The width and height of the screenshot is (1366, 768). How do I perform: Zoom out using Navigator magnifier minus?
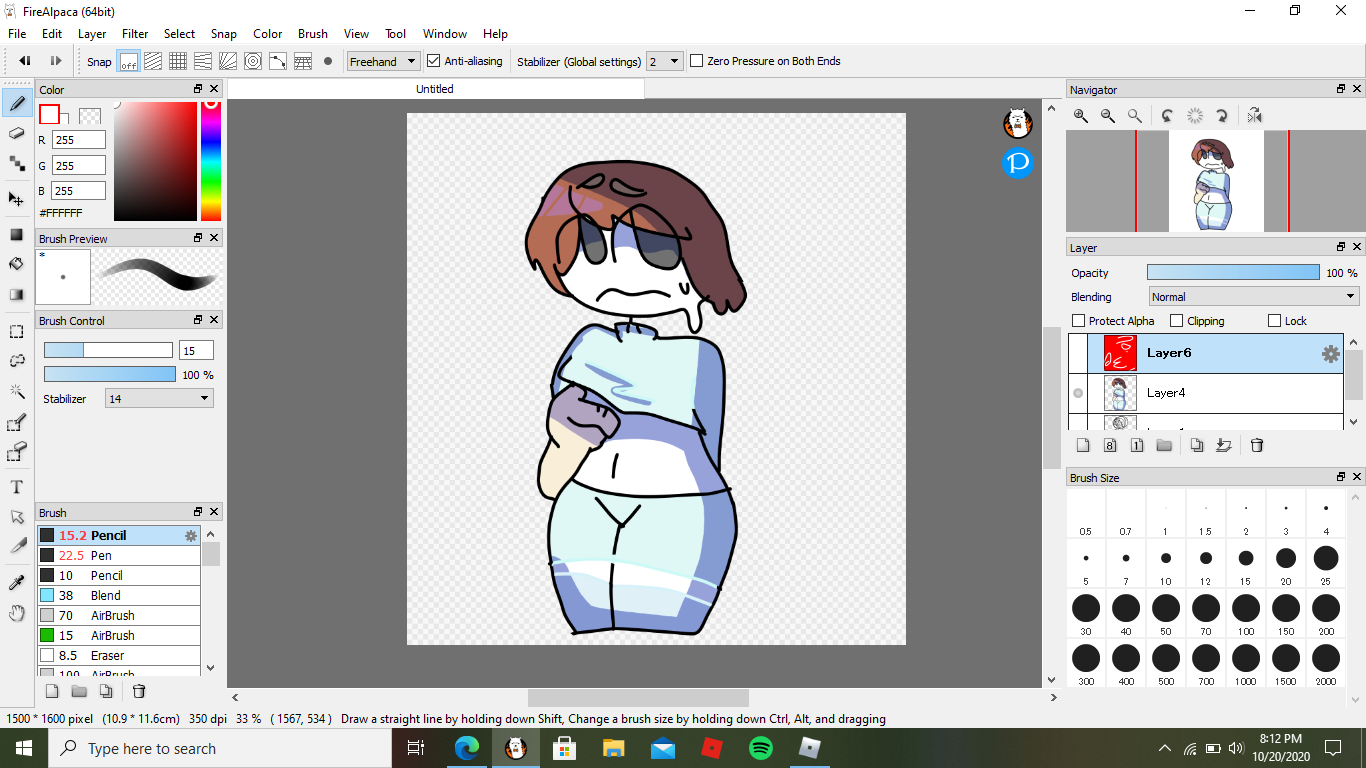tap(1108, 116)
